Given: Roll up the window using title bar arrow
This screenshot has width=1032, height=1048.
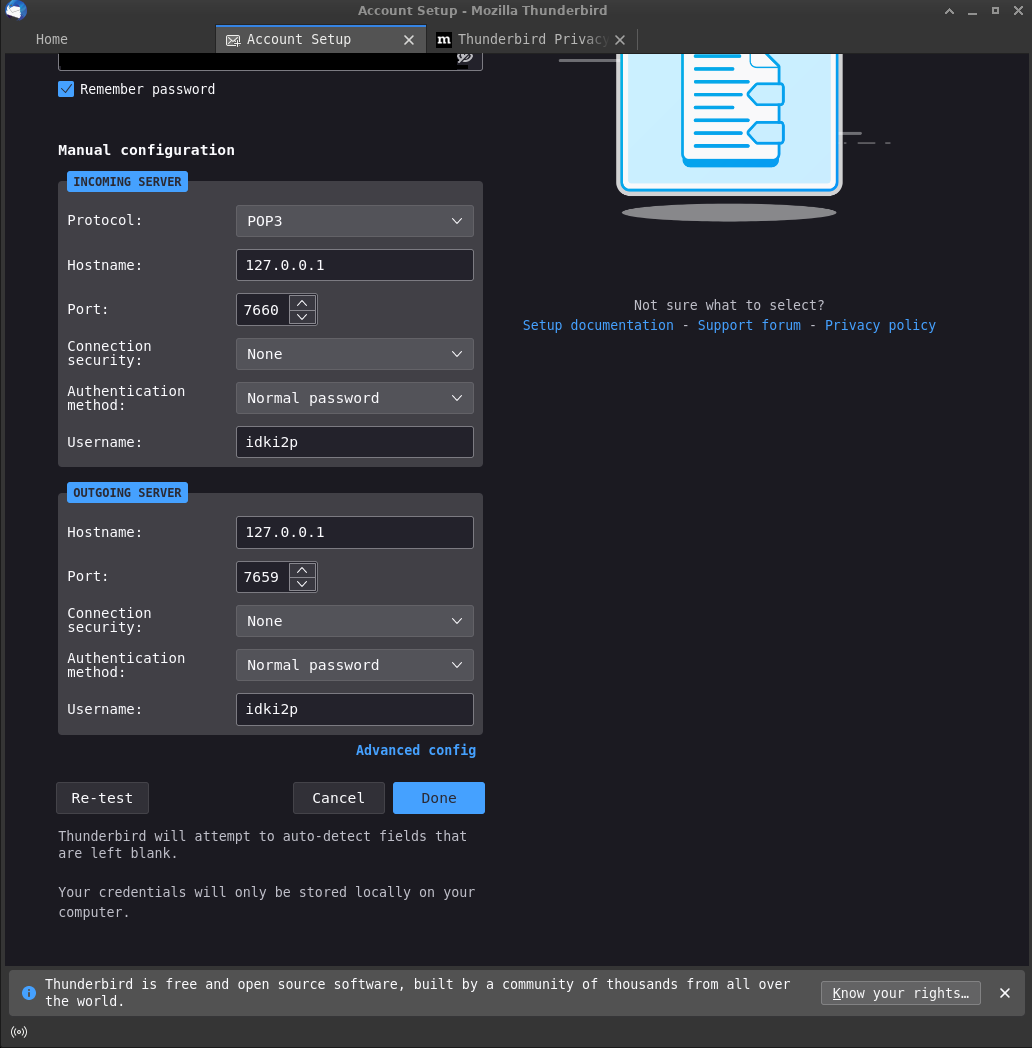Looking at the screenshot, I should (x=949, y=11).
